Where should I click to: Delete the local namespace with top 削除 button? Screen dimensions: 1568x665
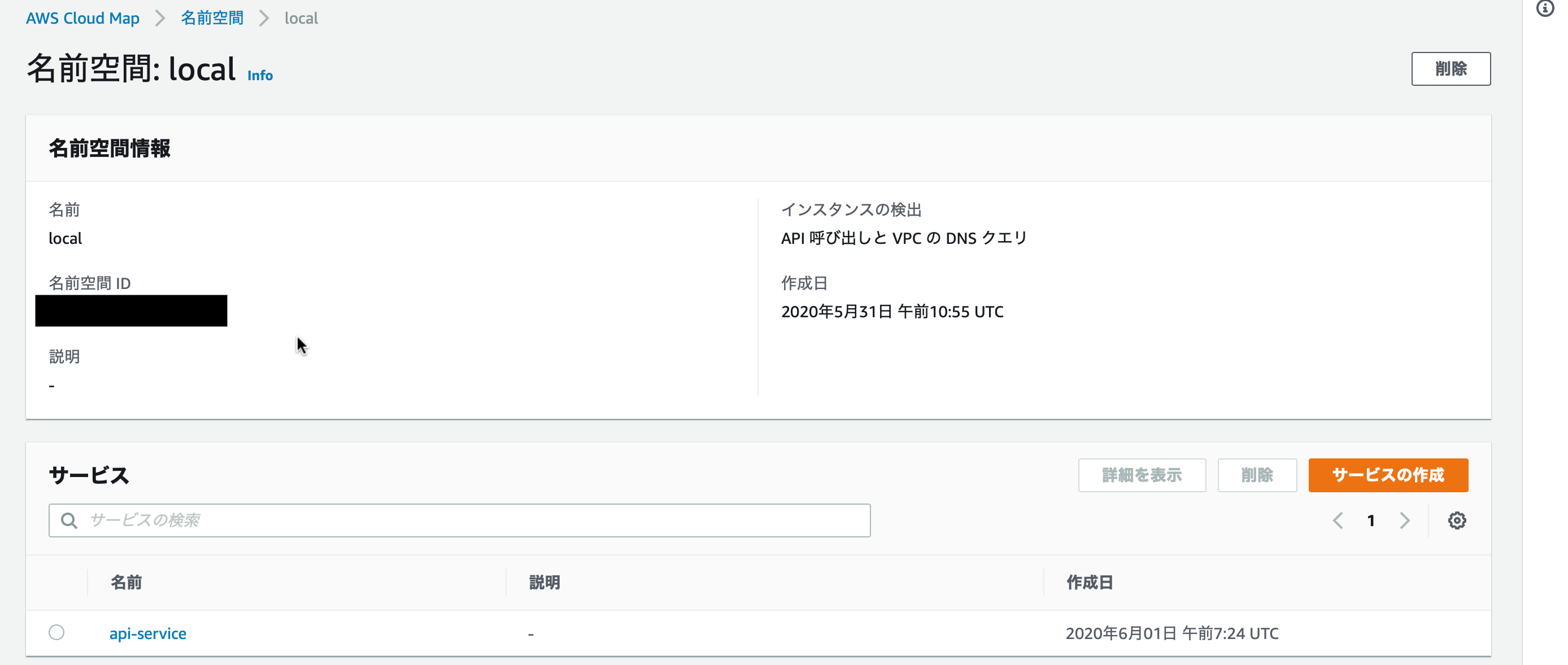tap(1451, 69)
